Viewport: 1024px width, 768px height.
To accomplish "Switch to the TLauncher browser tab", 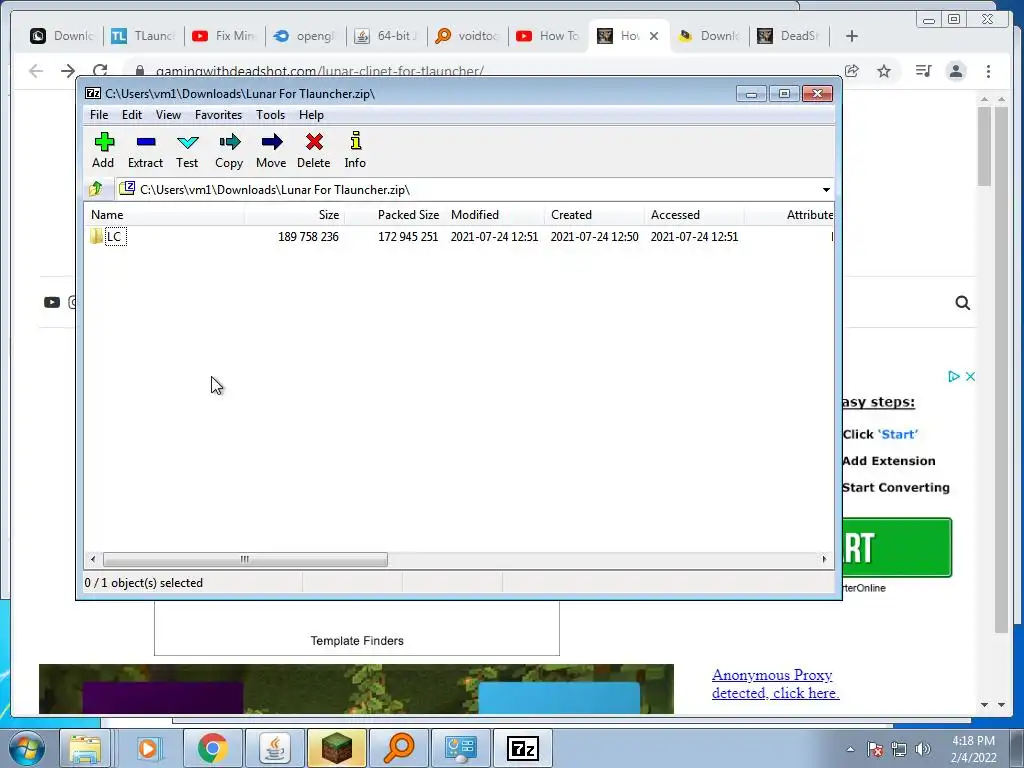I will 144,36.
